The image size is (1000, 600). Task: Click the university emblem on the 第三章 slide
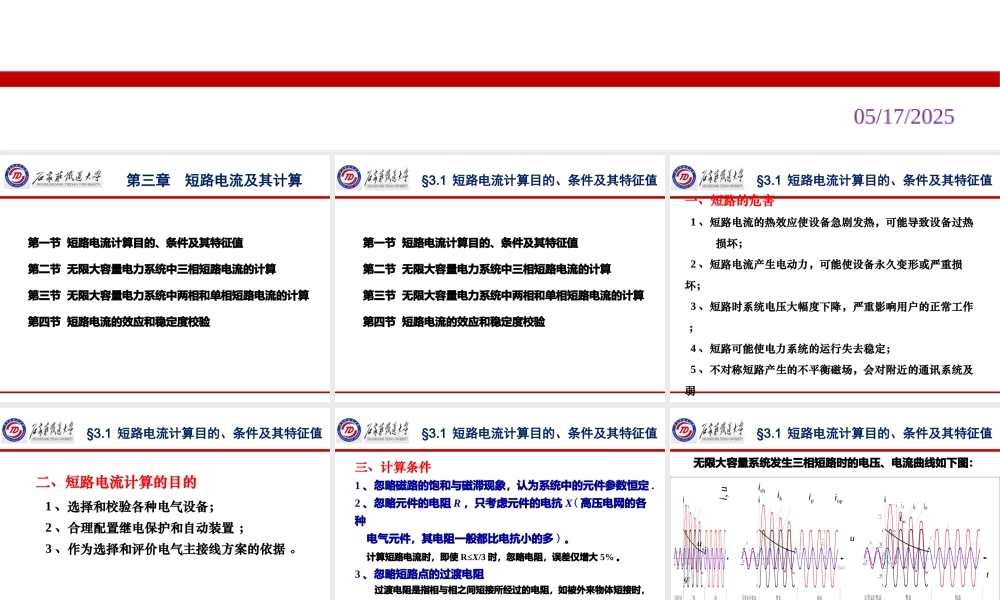pos(17,176)
